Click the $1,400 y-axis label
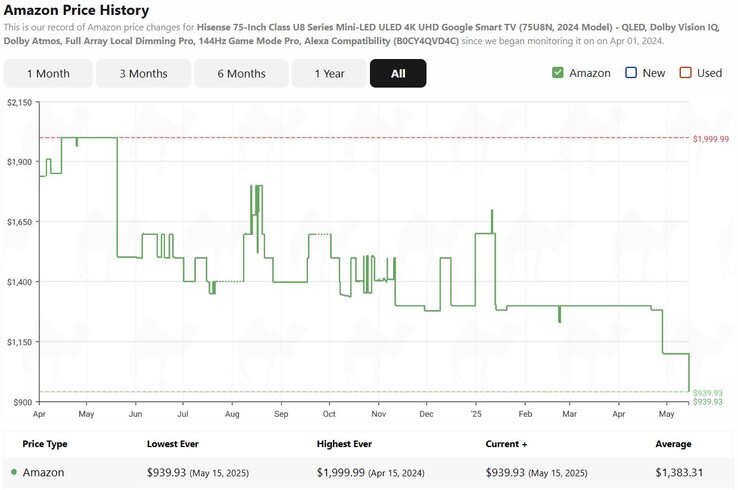738x490 pixels. click(20, 282)
